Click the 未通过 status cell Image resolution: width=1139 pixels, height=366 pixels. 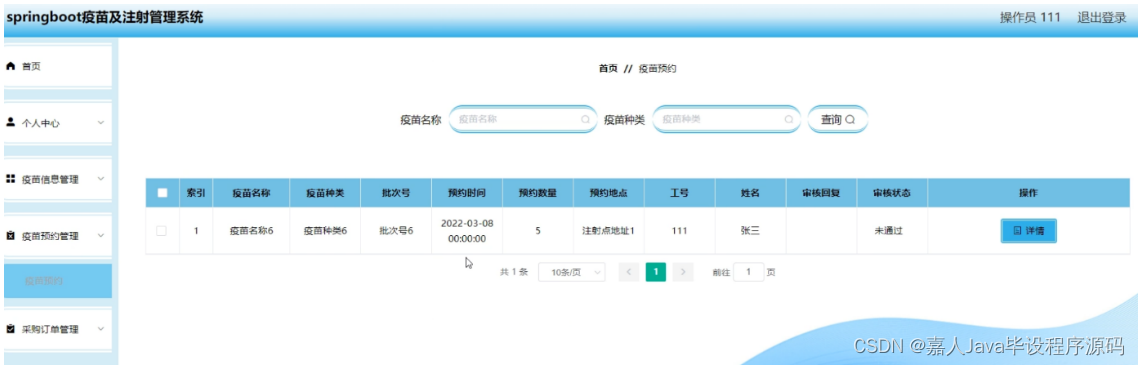pyautogui.click(x=892, y=231)
